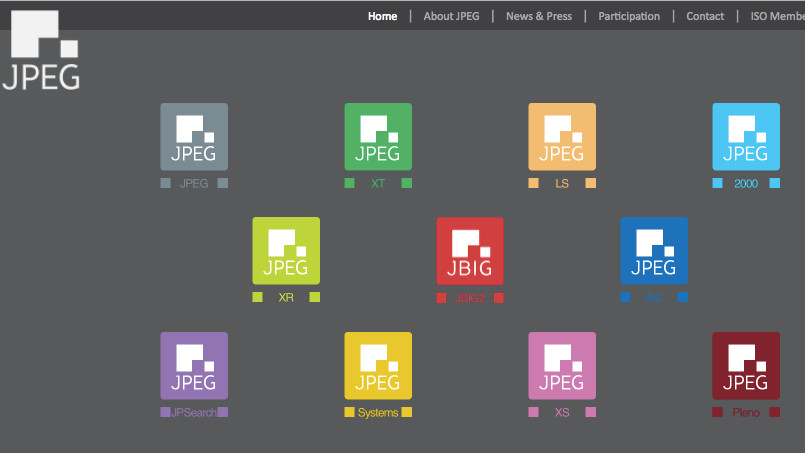Open the gray JPEG standard tile
The height and width of the screenshot is (453, 805).
[x=194, y=137]
